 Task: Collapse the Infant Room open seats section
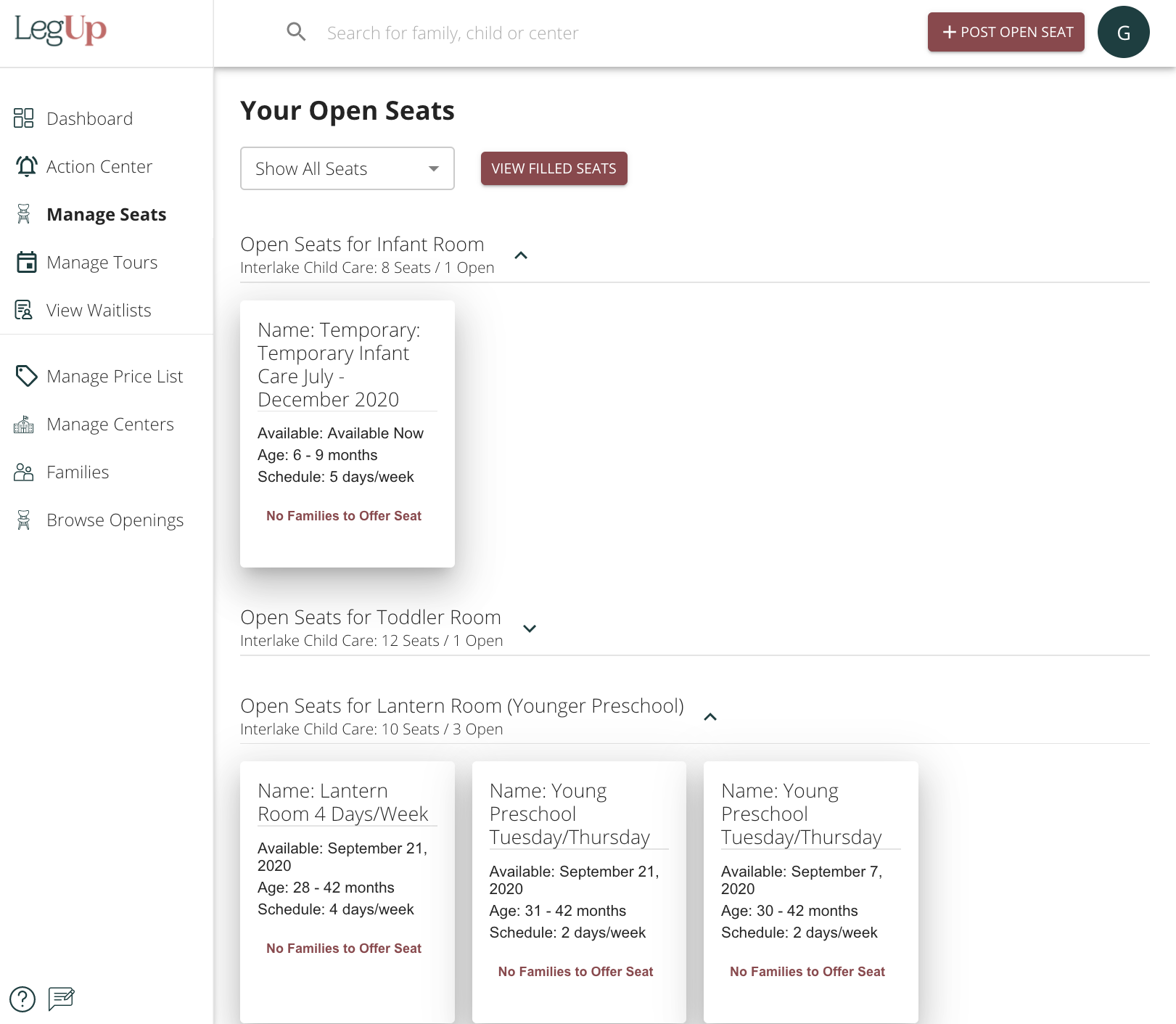(521, 255)
